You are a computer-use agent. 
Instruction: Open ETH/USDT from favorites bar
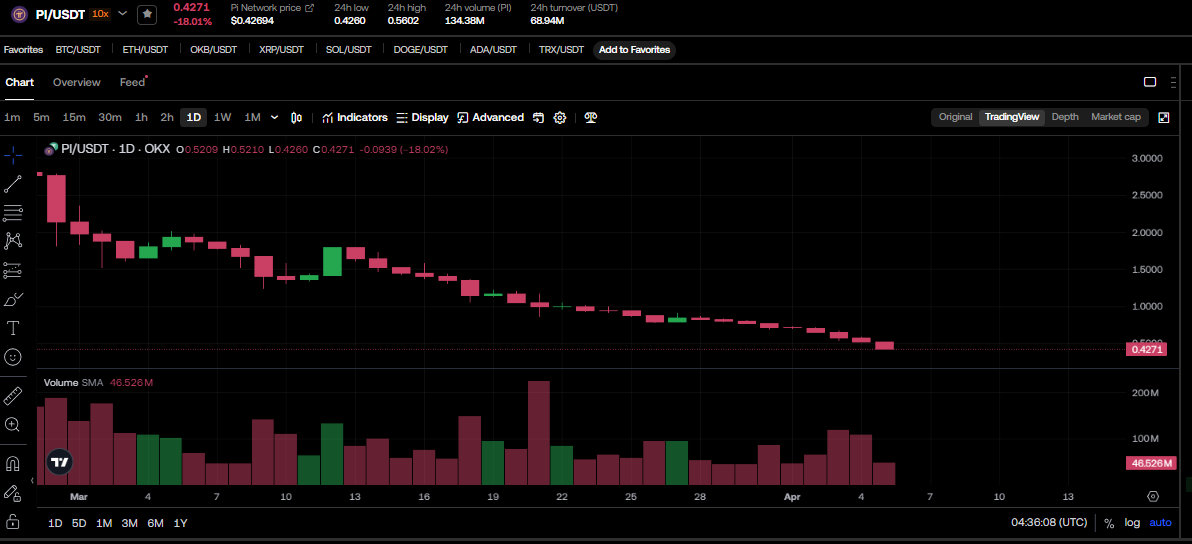145,50
